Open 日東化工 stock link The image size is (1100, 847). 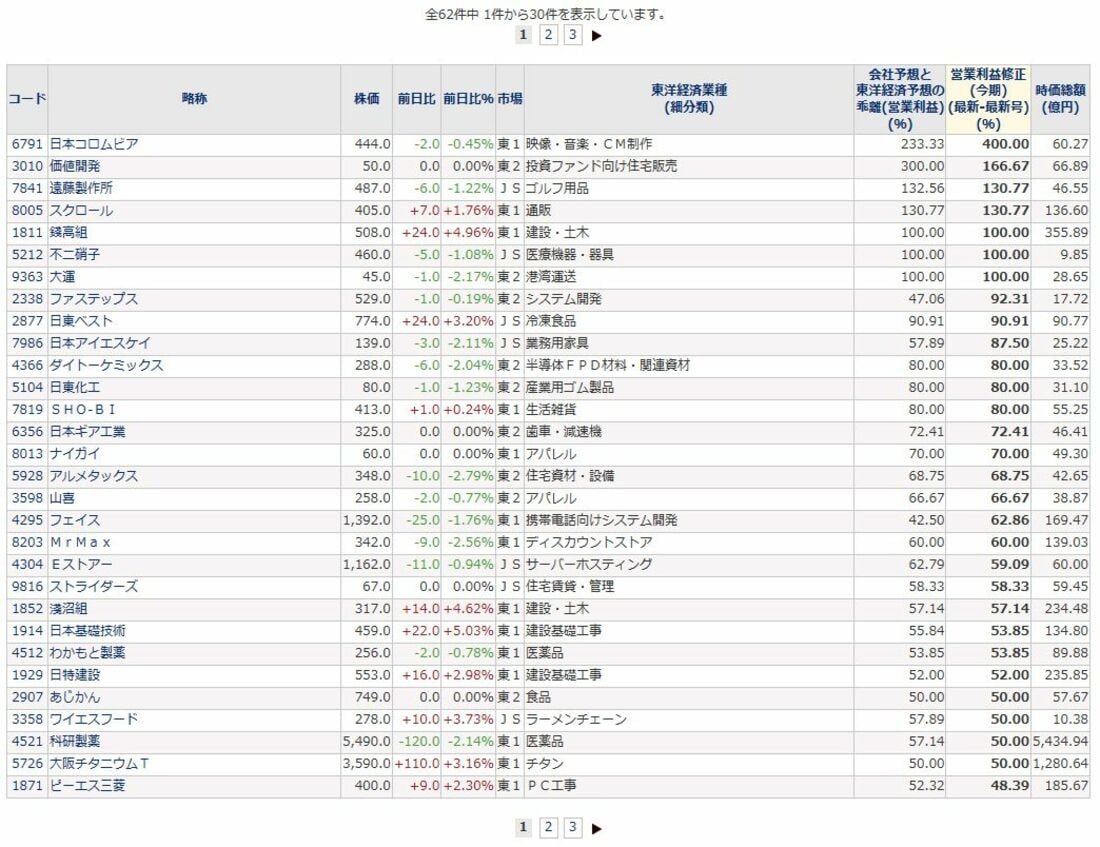74,387
